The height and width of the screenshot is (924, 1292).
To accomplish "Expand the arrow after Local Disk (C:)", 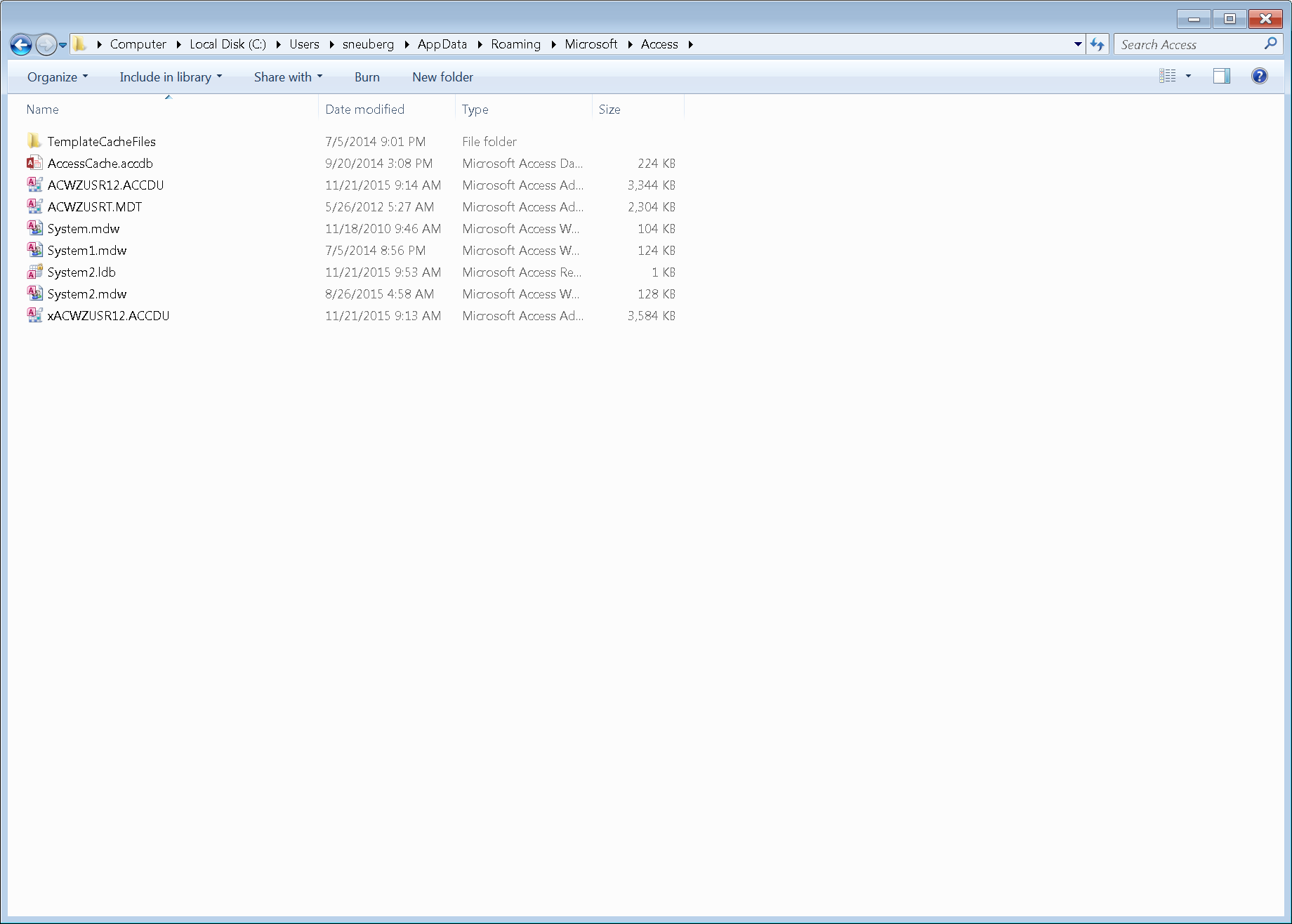I will [x=279, y=44].
